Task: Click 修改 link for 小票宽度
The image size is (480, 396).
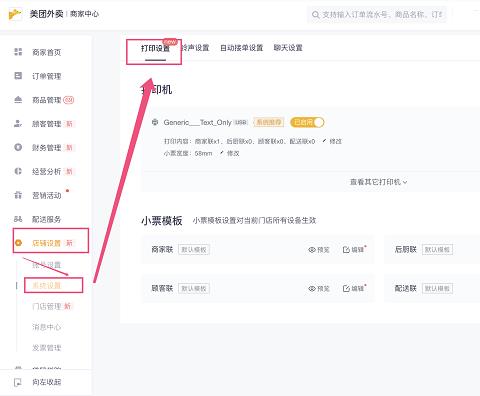Action: (233, 153)
